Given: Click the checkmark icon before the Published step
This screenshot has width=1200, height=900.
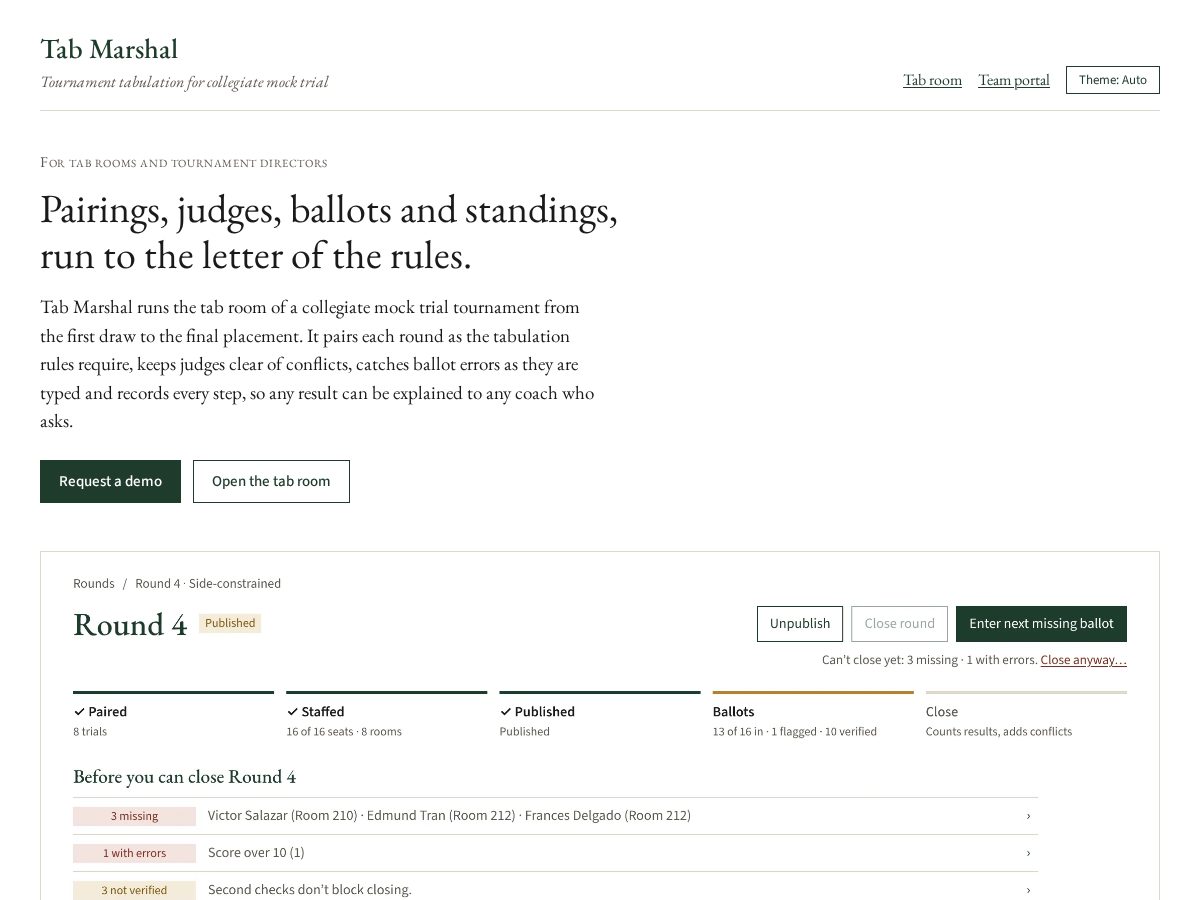Looking at the screenshot, I should pos(505,712).
